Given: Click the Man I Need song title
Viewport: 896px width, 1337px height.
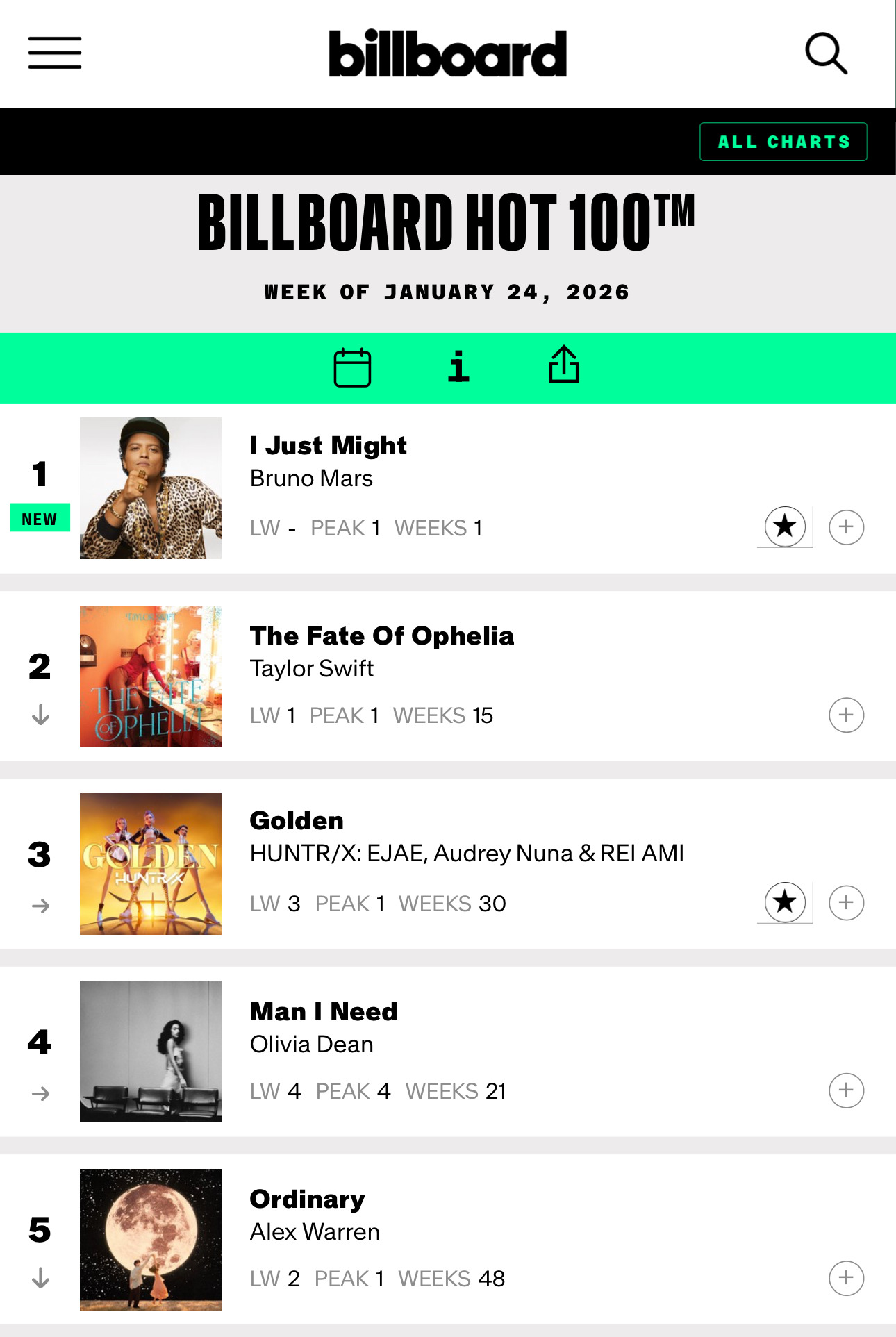Looking at the screenshot, I should click(324, 1011).
